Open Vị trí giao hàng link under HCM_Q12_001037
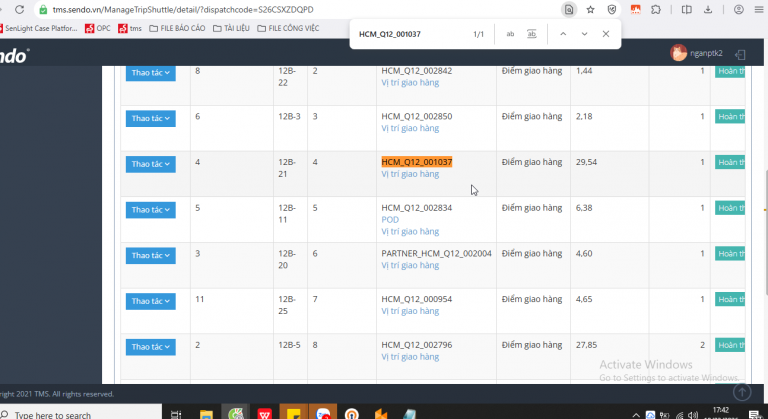 (410, 174)
